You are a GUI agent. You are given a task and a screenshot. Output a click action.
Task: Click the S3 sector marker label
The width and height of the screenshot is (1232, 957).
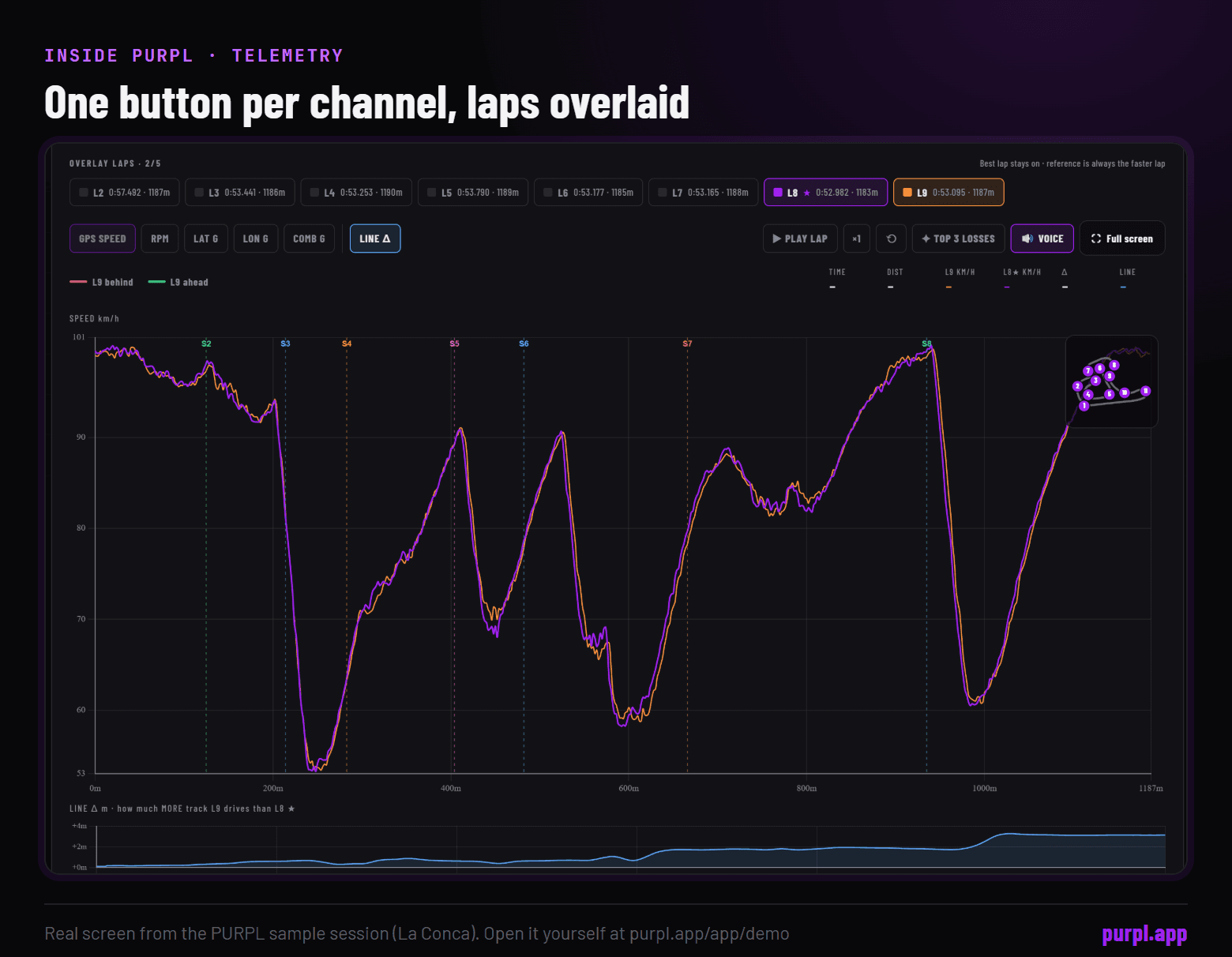tap(286, 343)
